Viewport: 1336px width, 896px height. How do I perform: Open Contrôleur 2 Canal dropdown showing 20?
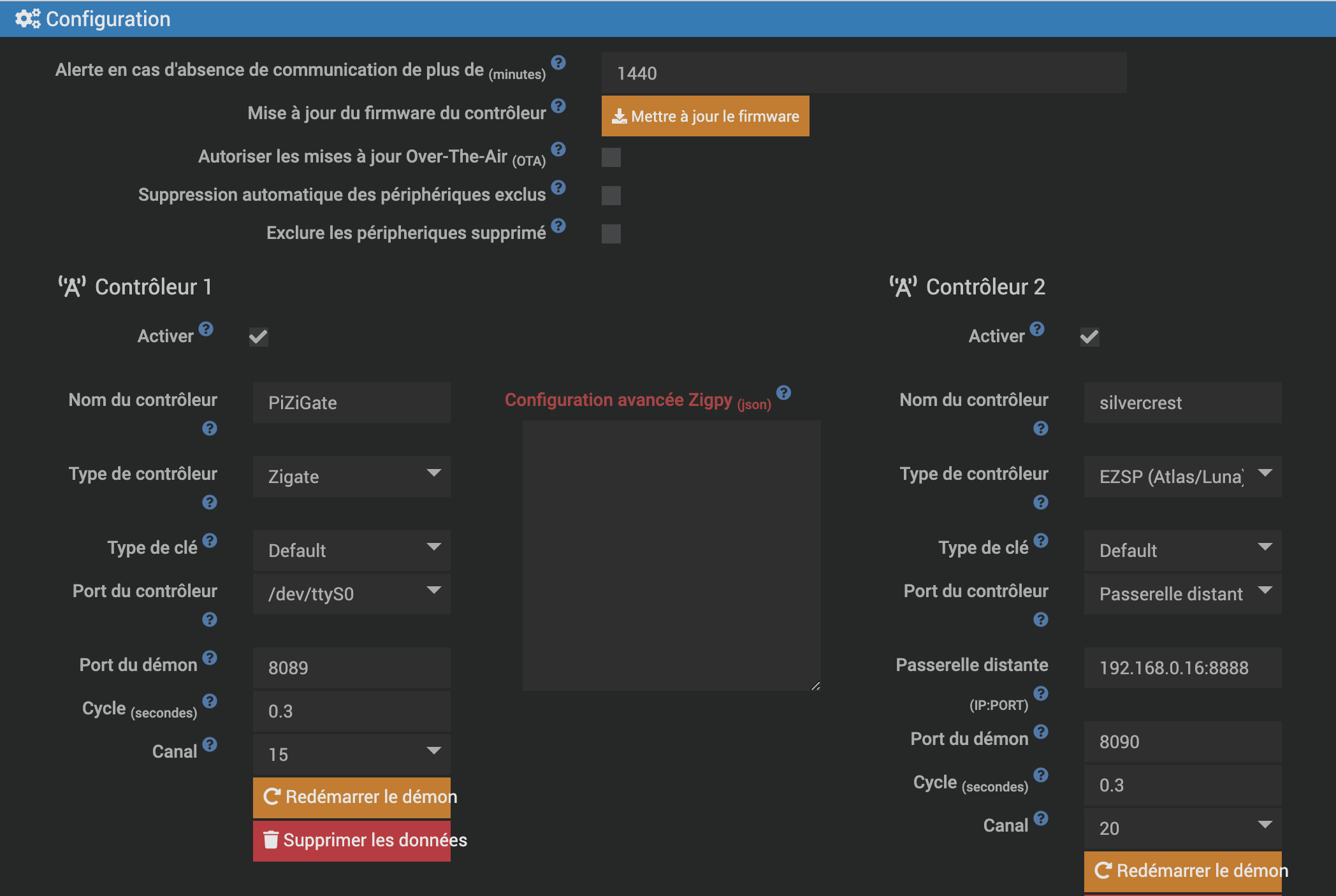point(1182,828)
